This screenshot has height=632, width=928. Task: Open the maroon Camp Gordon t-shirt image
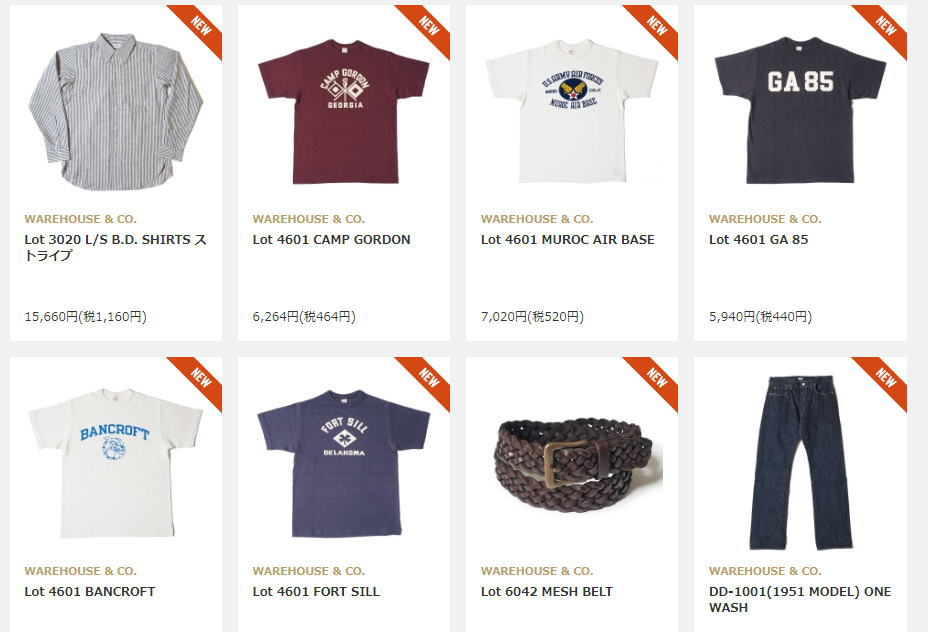[x=344, y=111]
